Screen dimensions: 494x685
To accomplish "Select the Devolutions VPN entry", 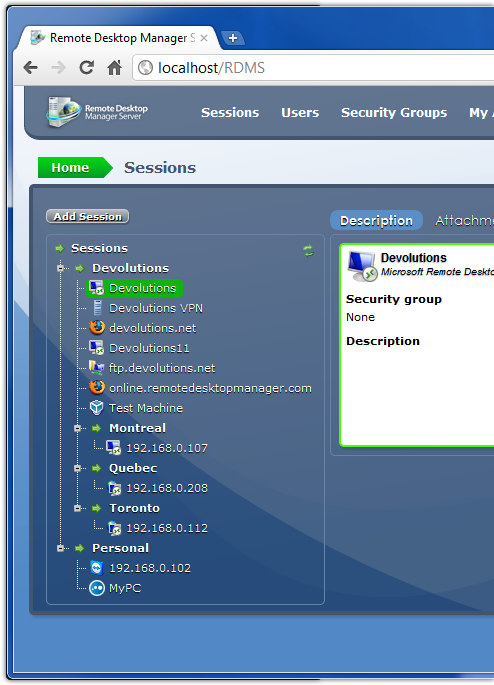I will pyautogui.click(x=156, y=308).
